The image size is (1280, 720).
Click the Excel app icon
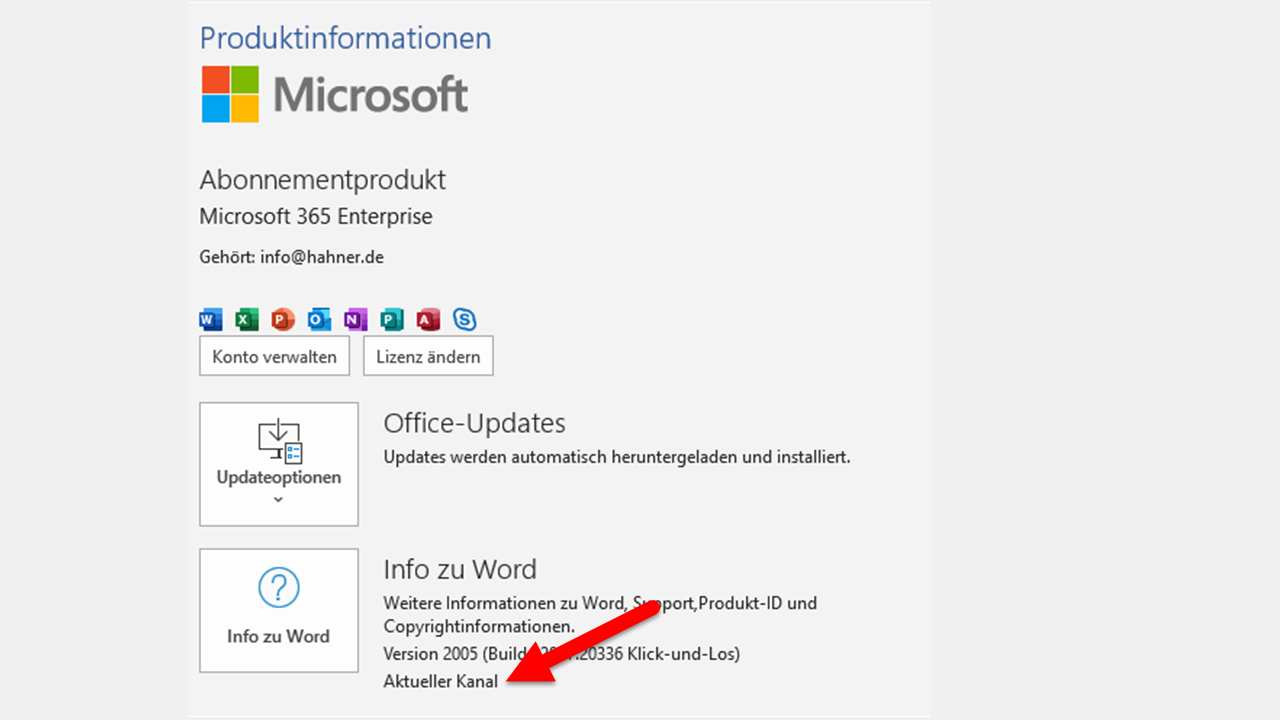click(x=247, y=320)
